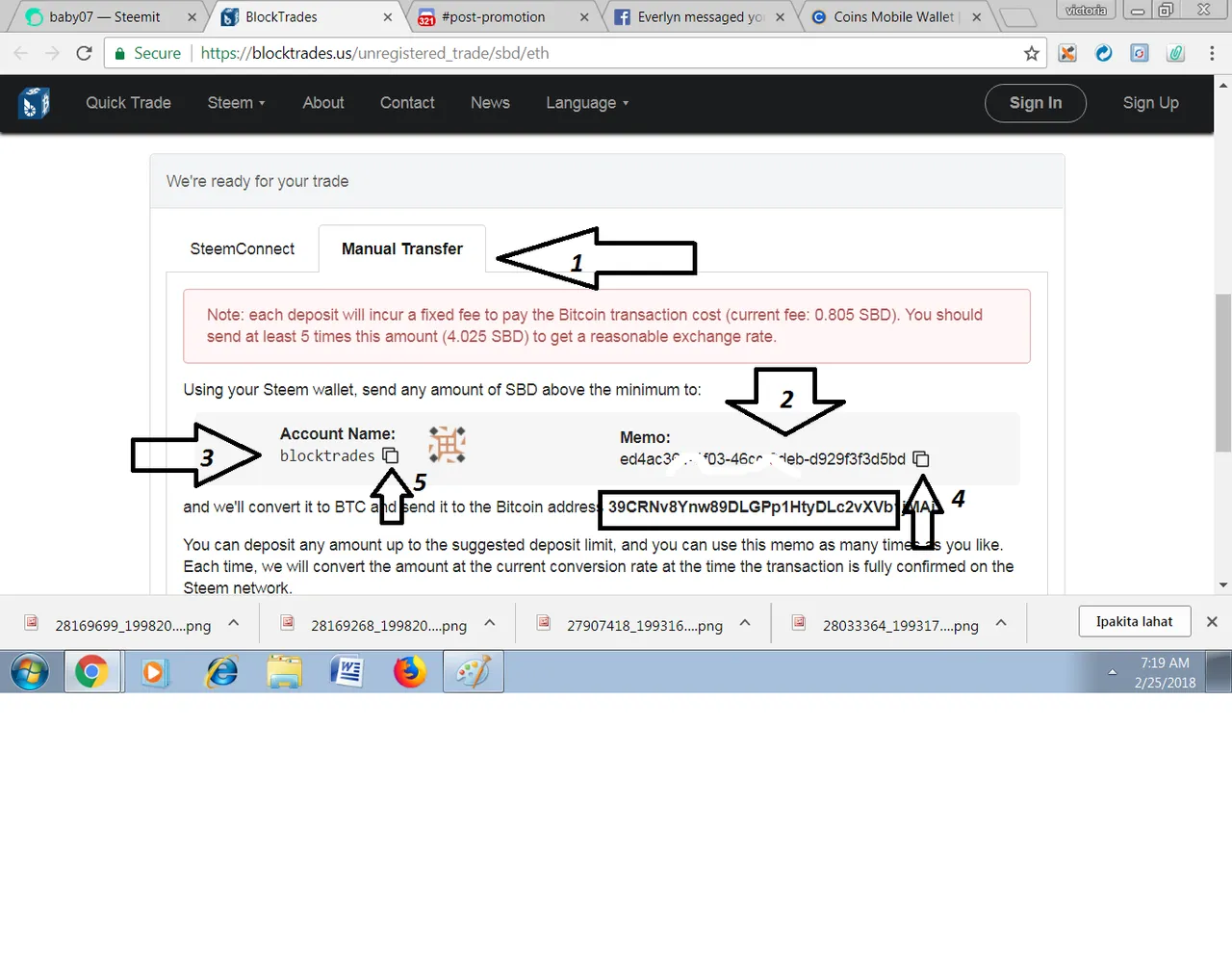Open the Contact page

407,103
